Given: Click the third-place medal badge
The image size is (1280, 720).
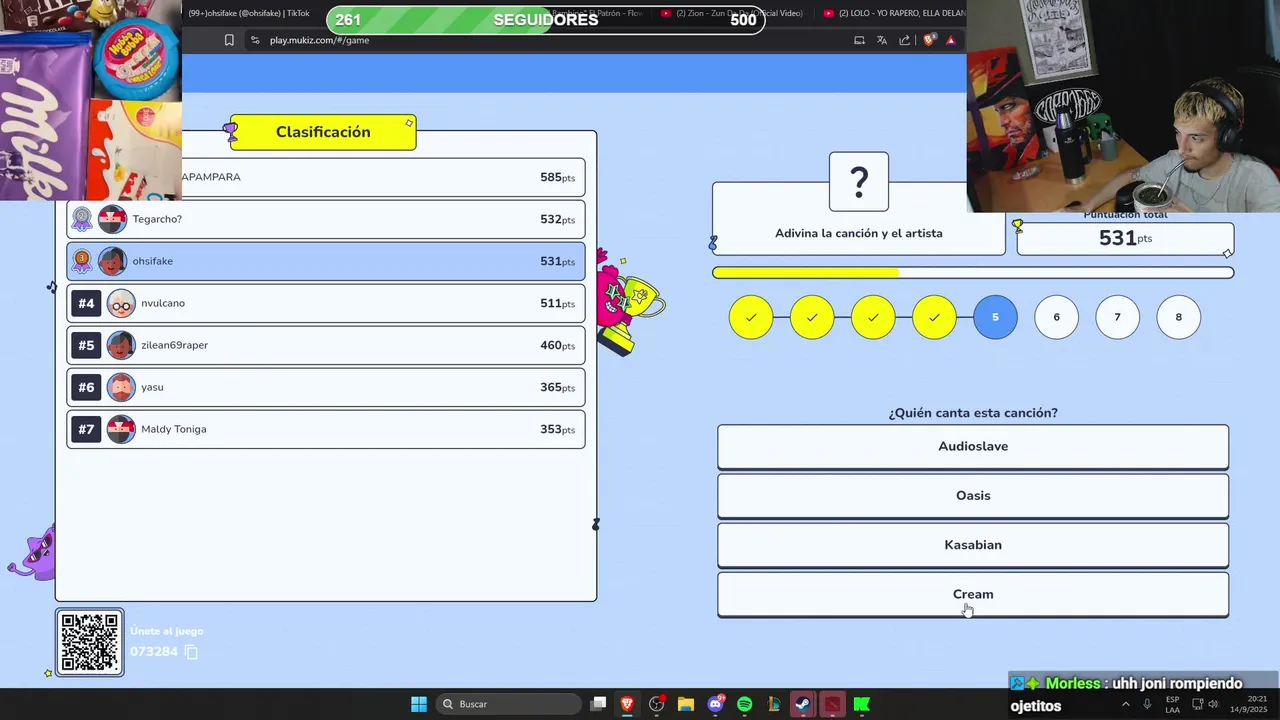Looking at the screenshot, I should (x=82, y=261).
